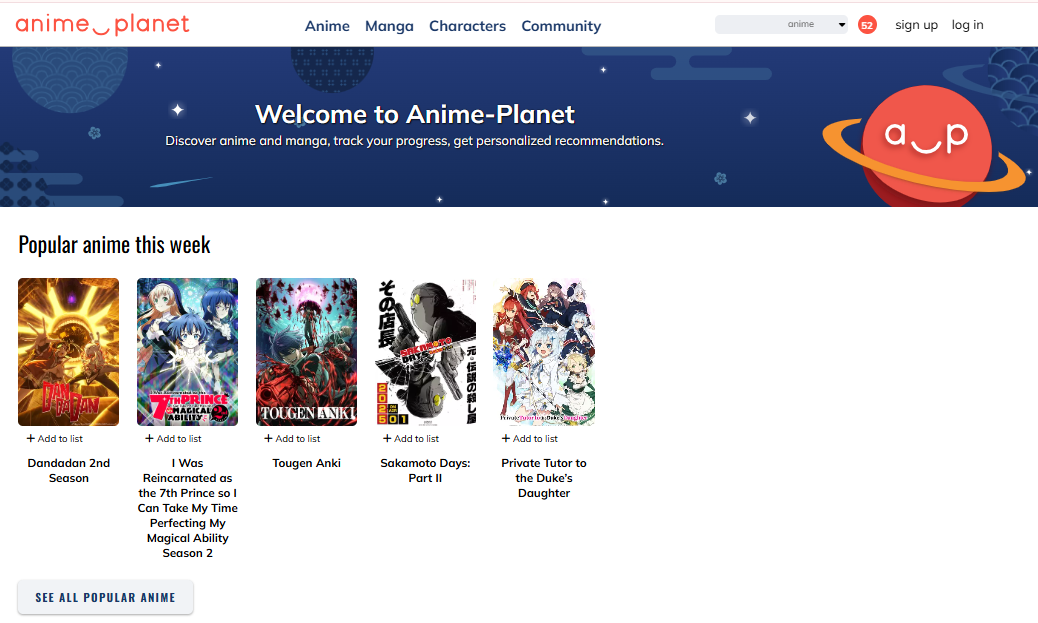
Task: Open the 7th Prince Season 2 poster
Action: 187,352
